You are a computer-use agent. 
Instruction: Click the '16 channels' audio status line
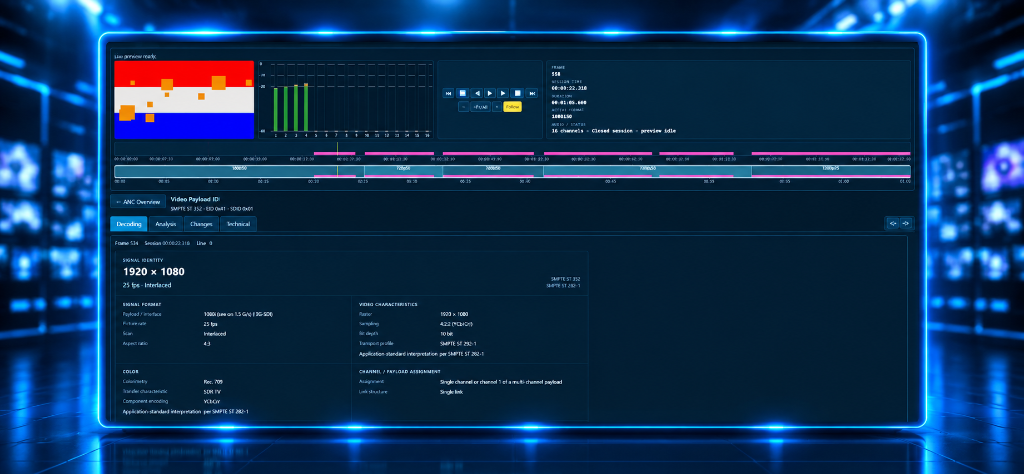click(x=614, y=131)
